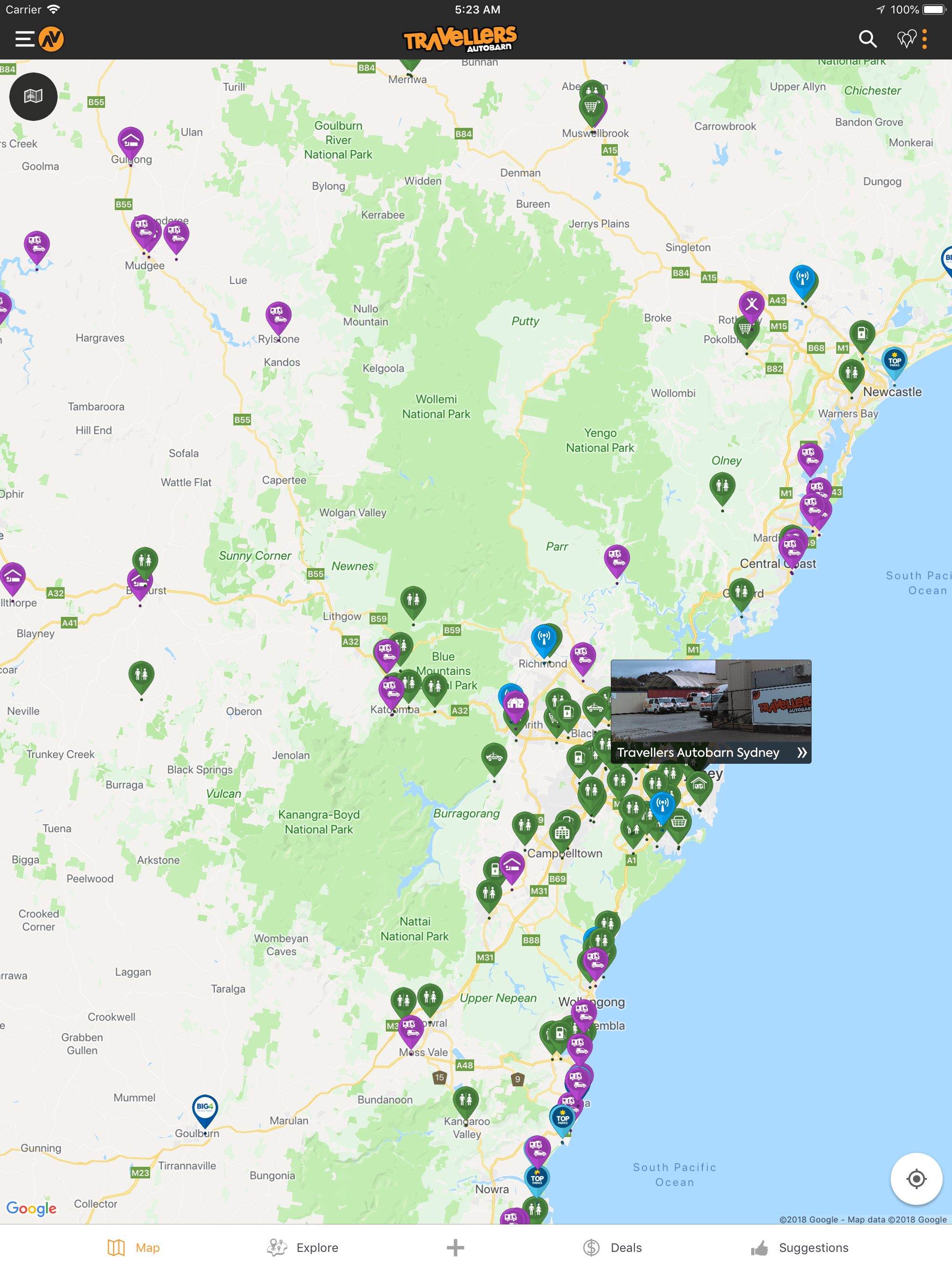This screenshot has width=952, height=1270.
Task: Select the BIG4 marker near Goulburn
Action: pyautogui.click(x=205, y=1109)
